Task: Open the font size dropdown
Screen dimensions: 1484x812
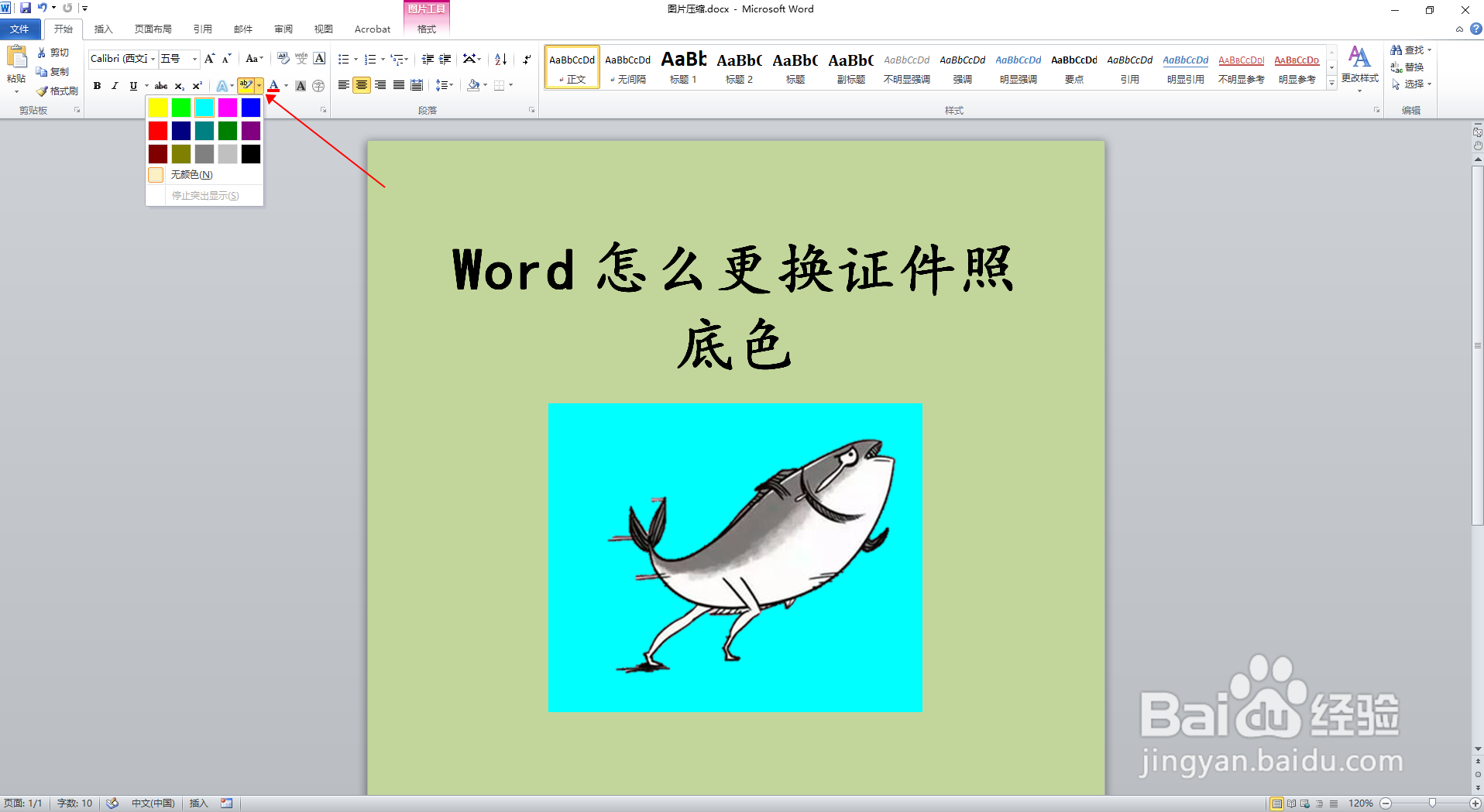Action: (x=194, y=58)
